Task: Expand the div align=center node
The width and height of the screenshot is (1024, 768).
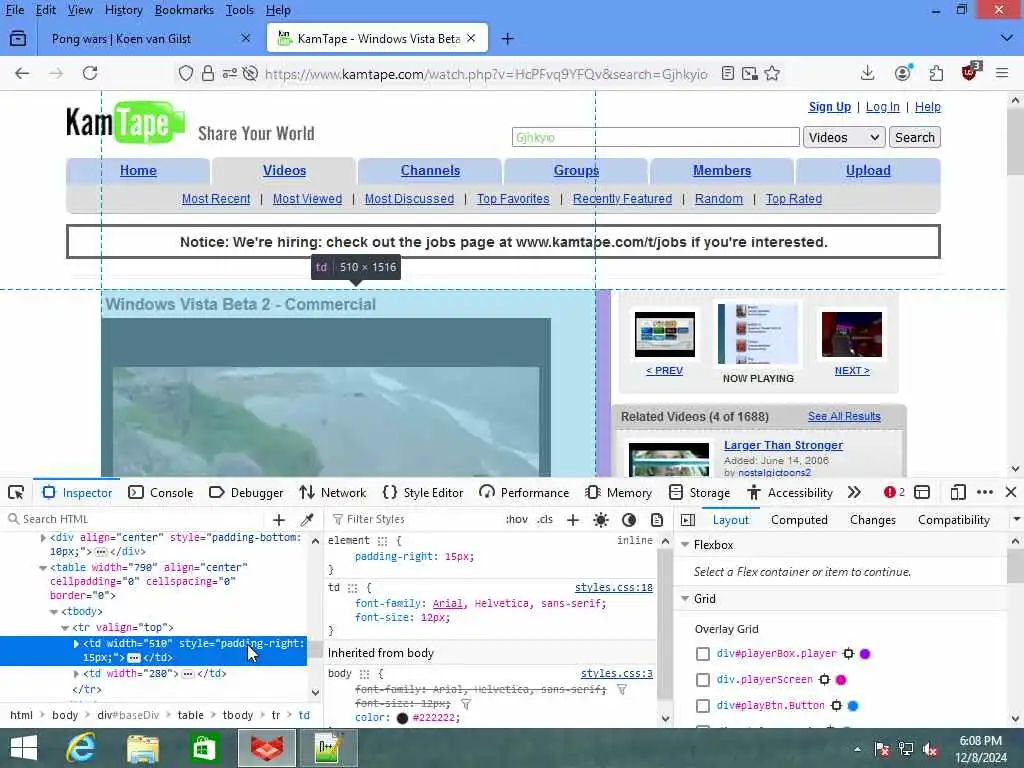Action: (43, 537)
